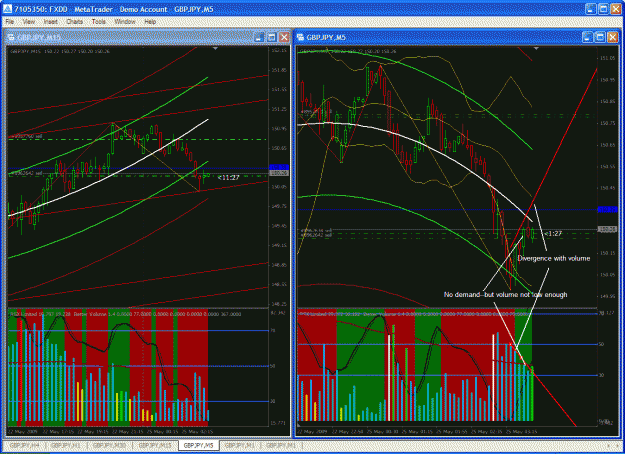Click the 151.25 price on M15 scale

tap(279, 109)
